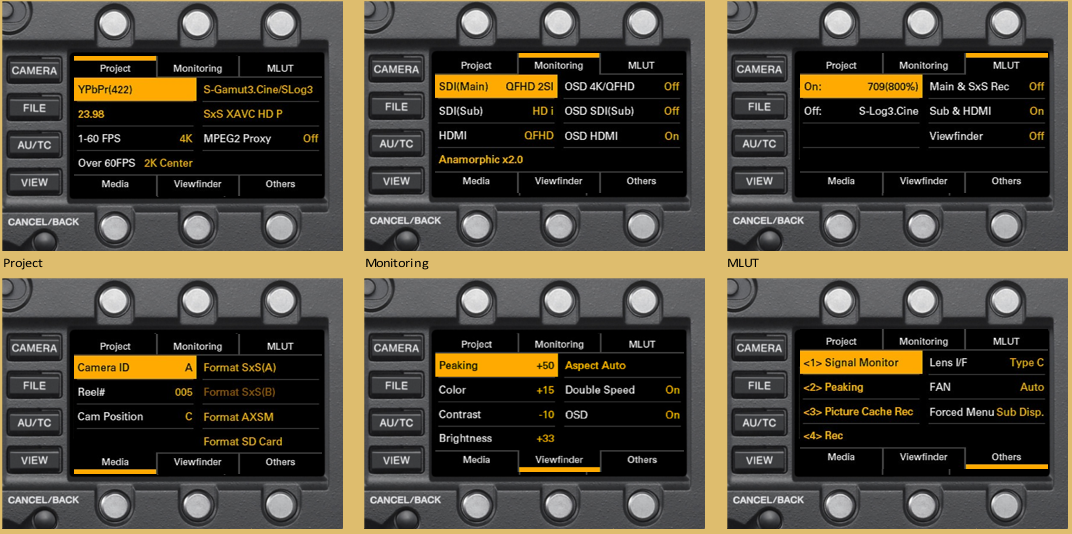The width and height of the screenshot is (1072, 534).
Task: Adjust the Peaking +50 level value
Action: pyautogui.click(x=497, y=366)
